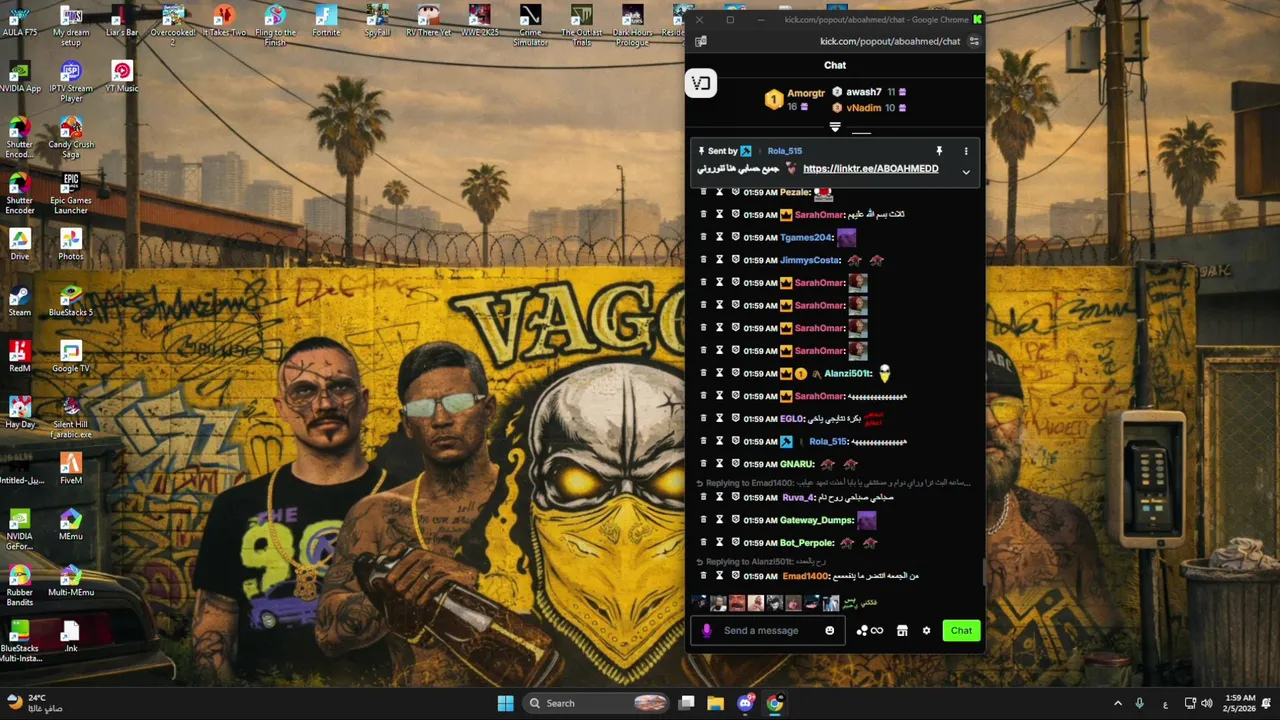Image resolution: width=1280 pixels, height=720 pixels.
Task: Delete Emad1400 message with the trash icon
Action: [x=703, y=576]
